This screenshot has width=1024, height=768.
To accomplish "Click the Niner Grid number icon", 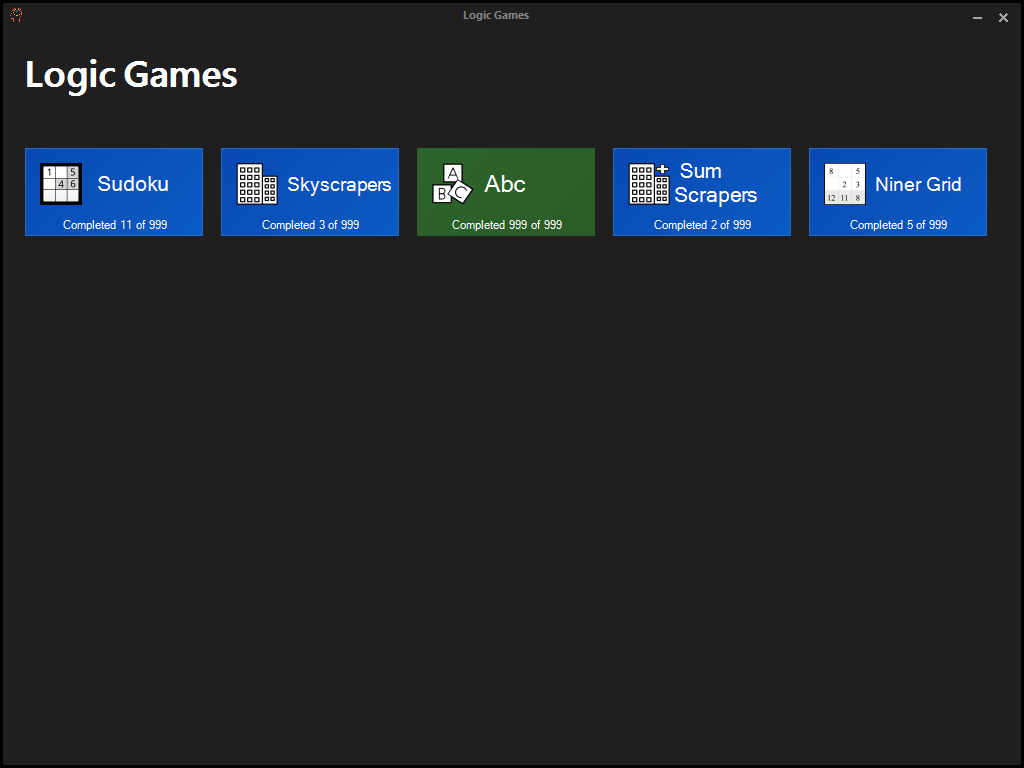I will coord(844,184).
